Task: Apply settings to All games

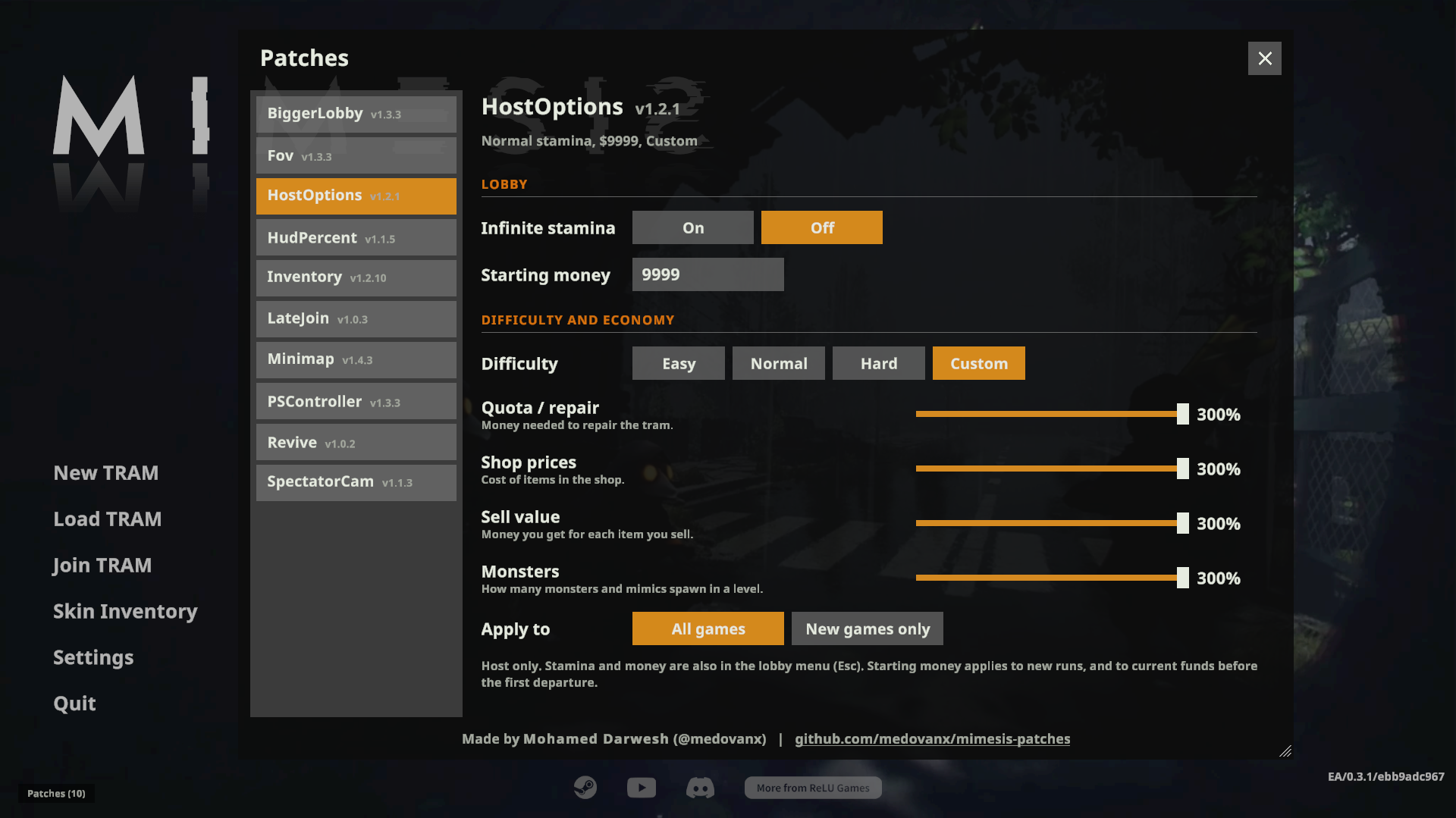Action: 708,628
